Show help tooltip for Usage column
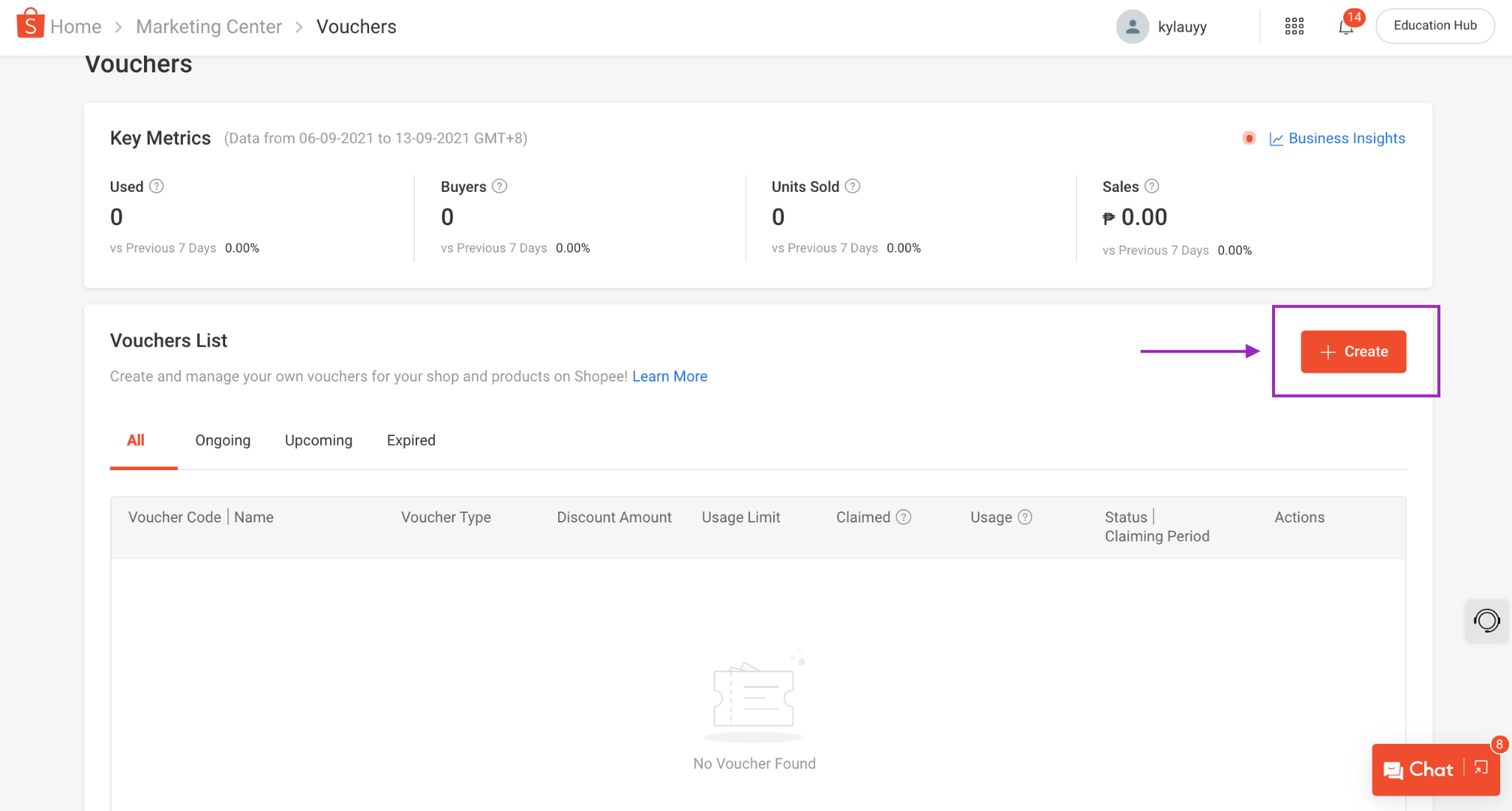Screen dimensions: 1512x811 point(1025,517)
